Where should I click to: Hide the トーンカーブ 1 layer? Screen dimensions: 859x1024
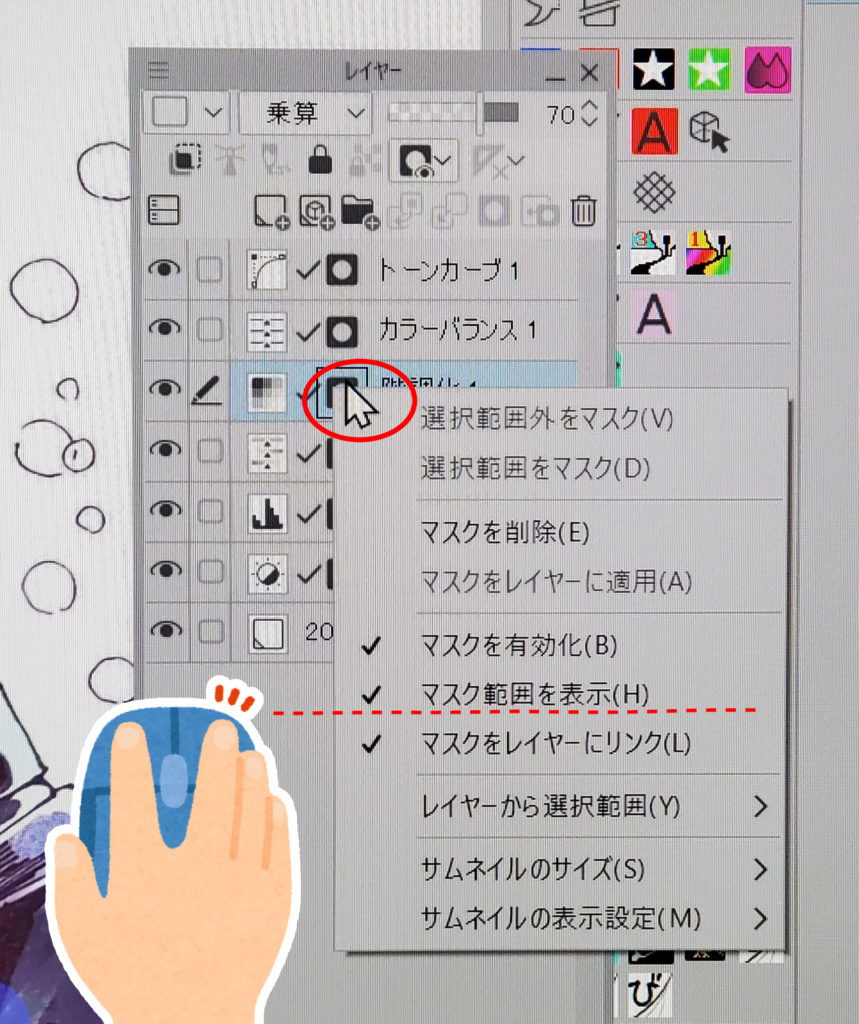pyautogui.click(x=165, y=269)
